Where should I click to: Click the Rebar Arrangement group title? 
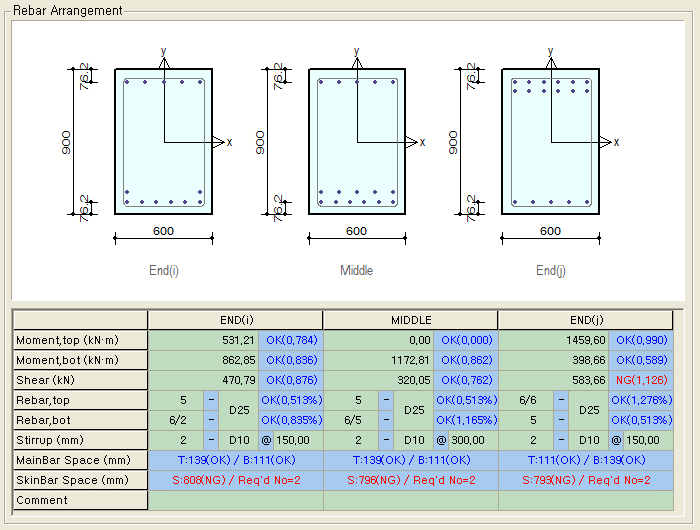67,10
